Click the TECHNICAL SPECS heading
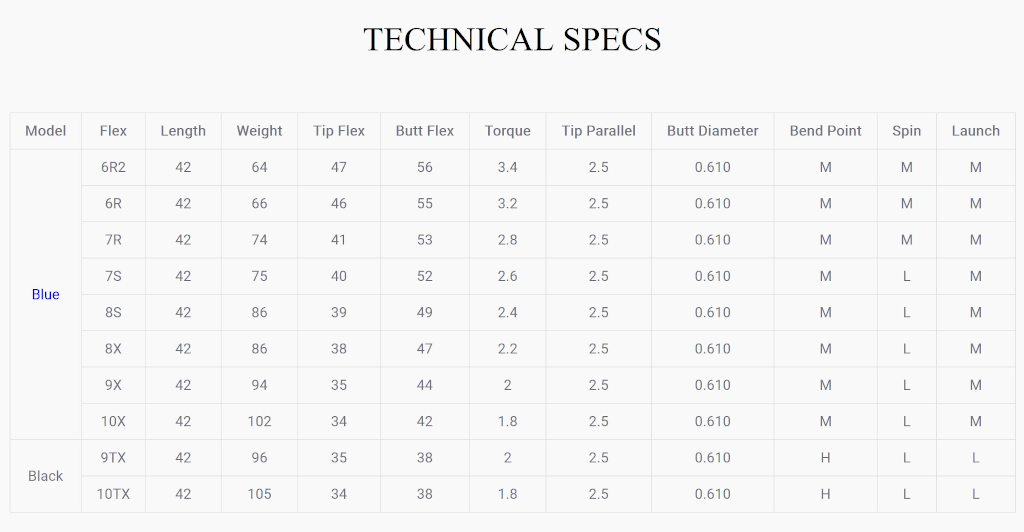 pyautogui.click(x=512, y=40)
